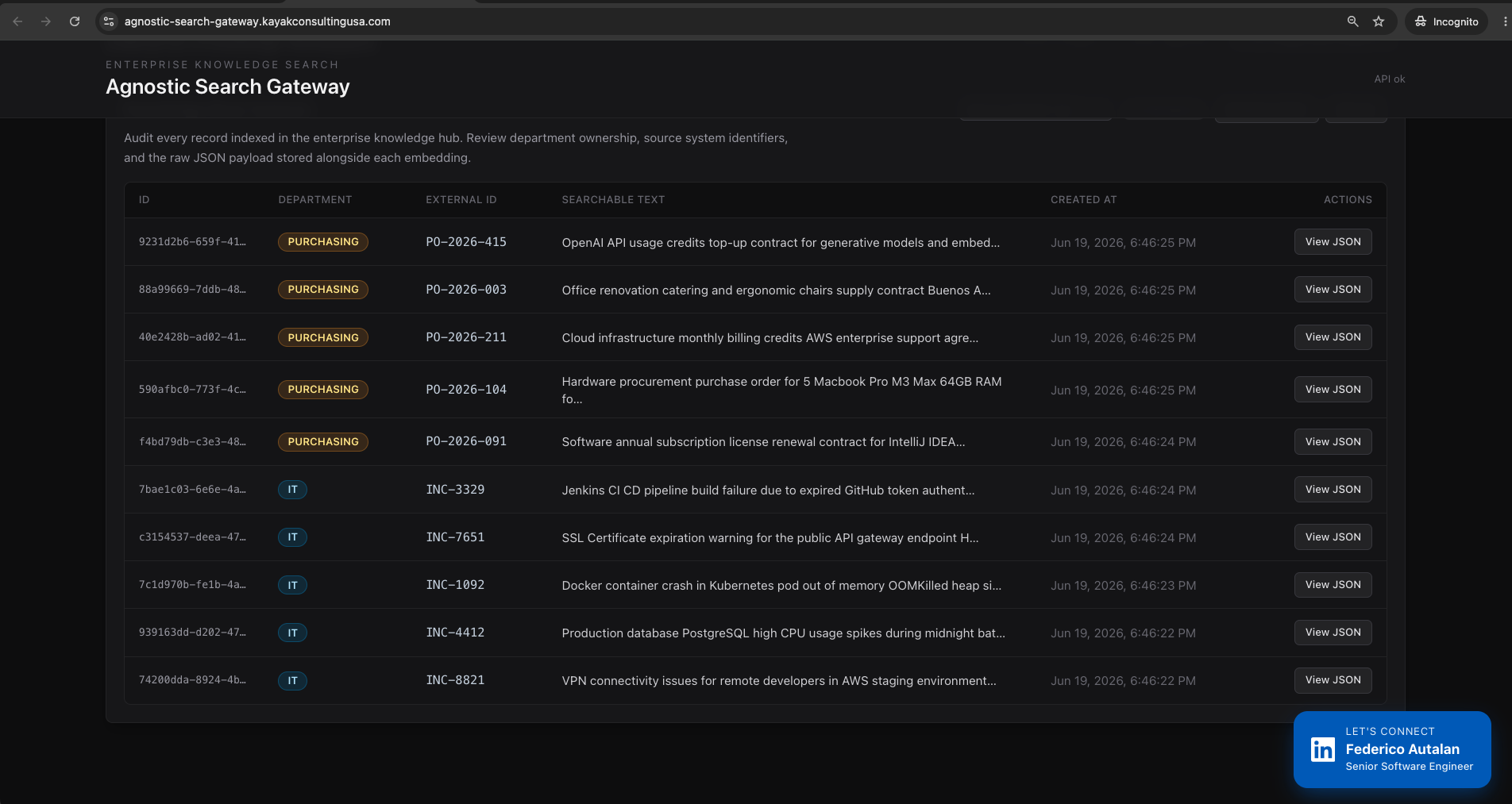Click PURCHASING badge in PO-2026-091 row
Screen dimensions: 1512x804
tap(323, 442)
